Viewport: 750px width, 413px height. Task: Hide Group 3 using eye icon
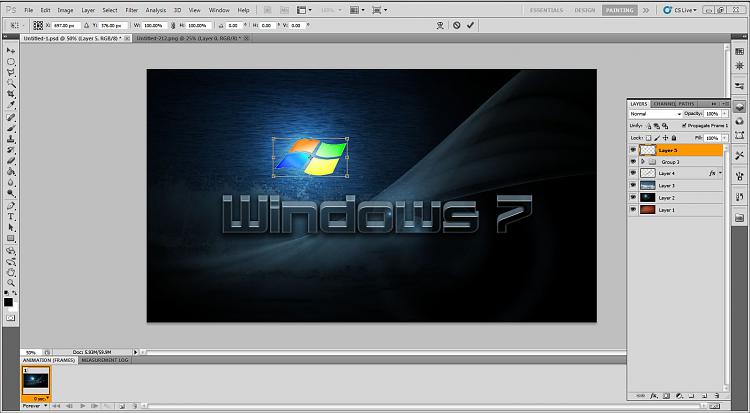click(633, 162)
